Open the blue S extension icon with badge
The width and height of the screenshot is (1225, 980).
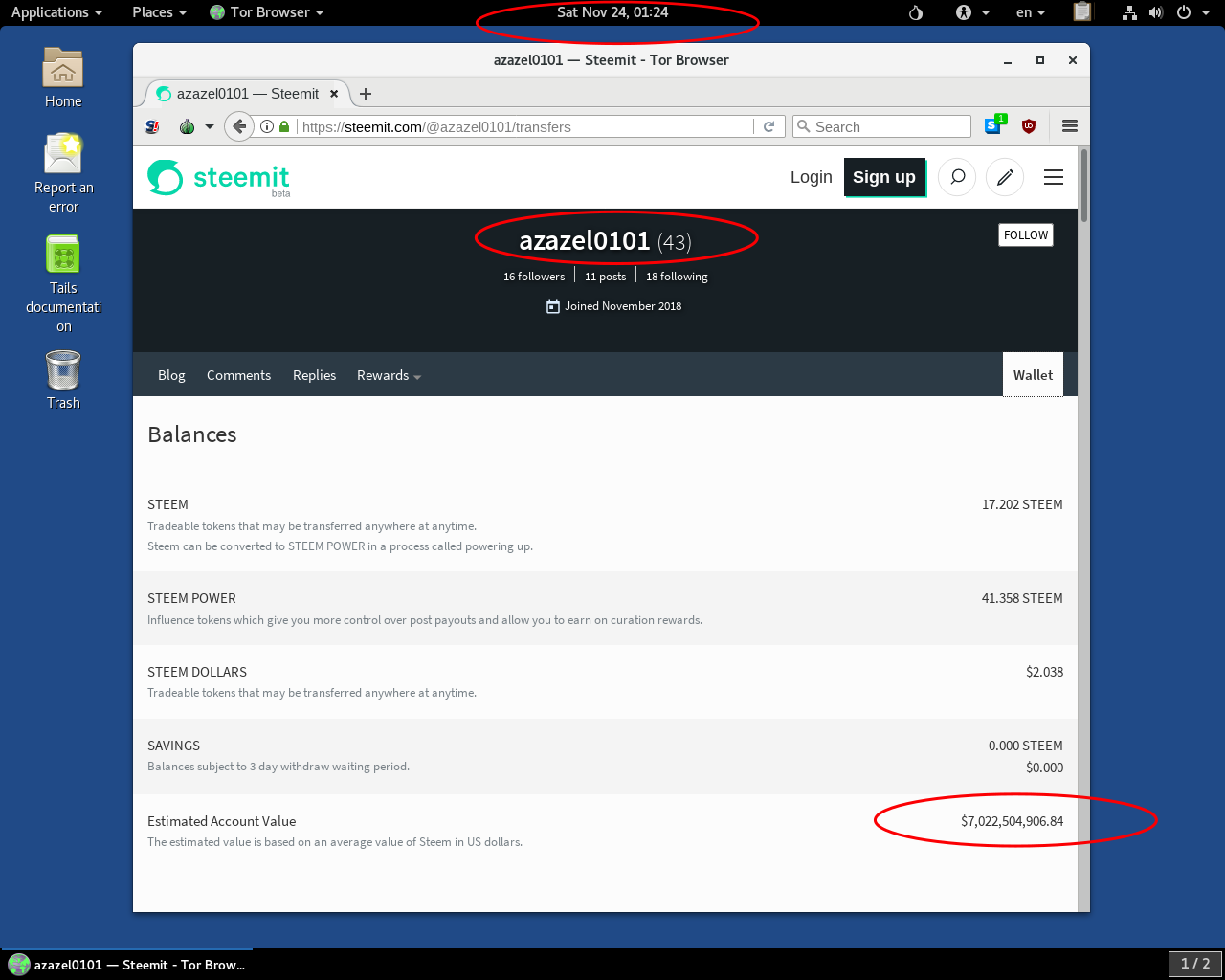click(995, 125)
